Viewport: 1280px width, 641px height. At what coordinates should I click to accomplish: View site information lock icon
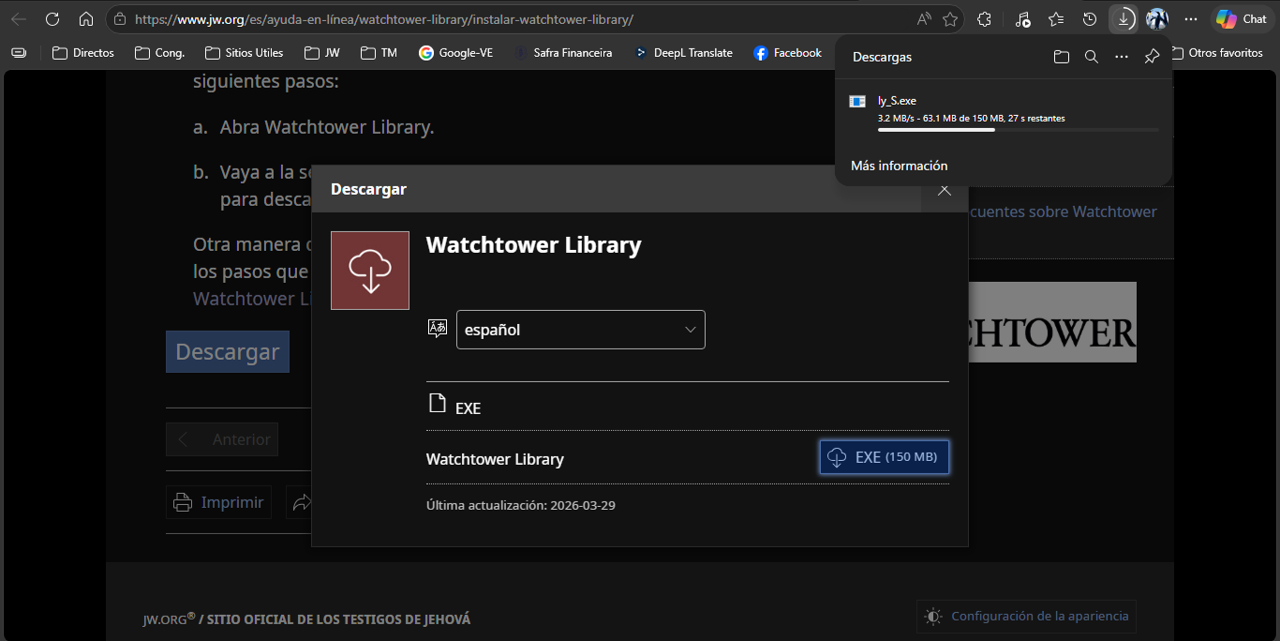120,19
